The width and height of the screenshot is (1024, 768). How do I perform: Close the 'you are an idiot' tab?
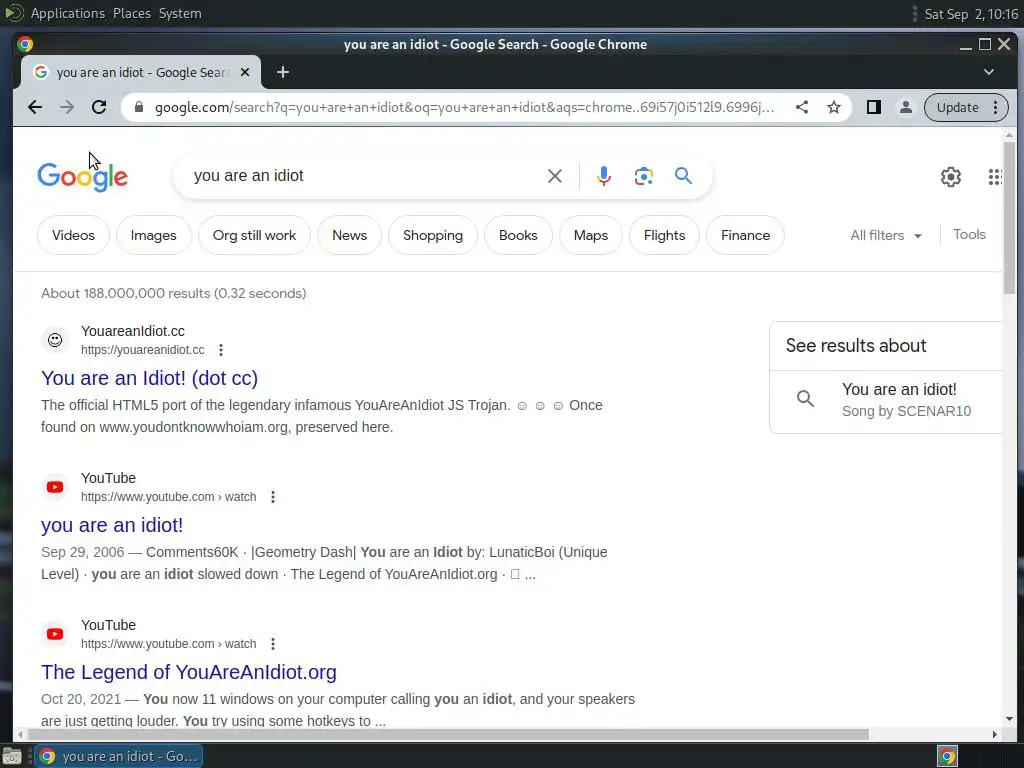245,72
